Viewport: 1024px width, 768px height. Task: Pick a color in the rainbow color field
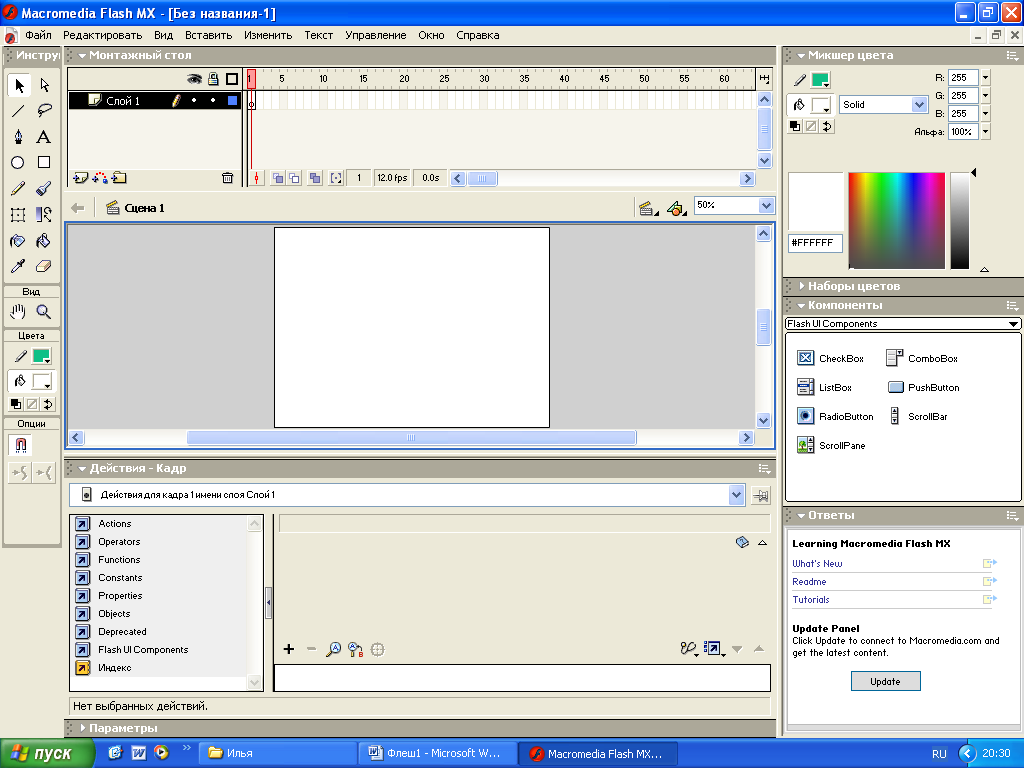896,220
